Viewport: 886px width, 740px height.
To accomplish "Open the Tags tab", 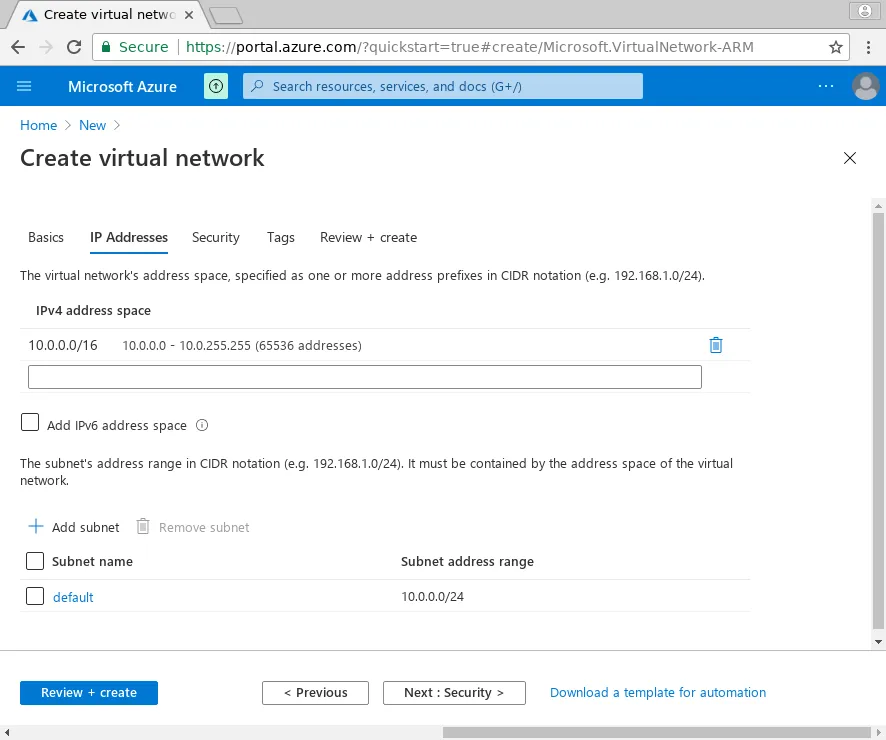I will tap(281, 238).
